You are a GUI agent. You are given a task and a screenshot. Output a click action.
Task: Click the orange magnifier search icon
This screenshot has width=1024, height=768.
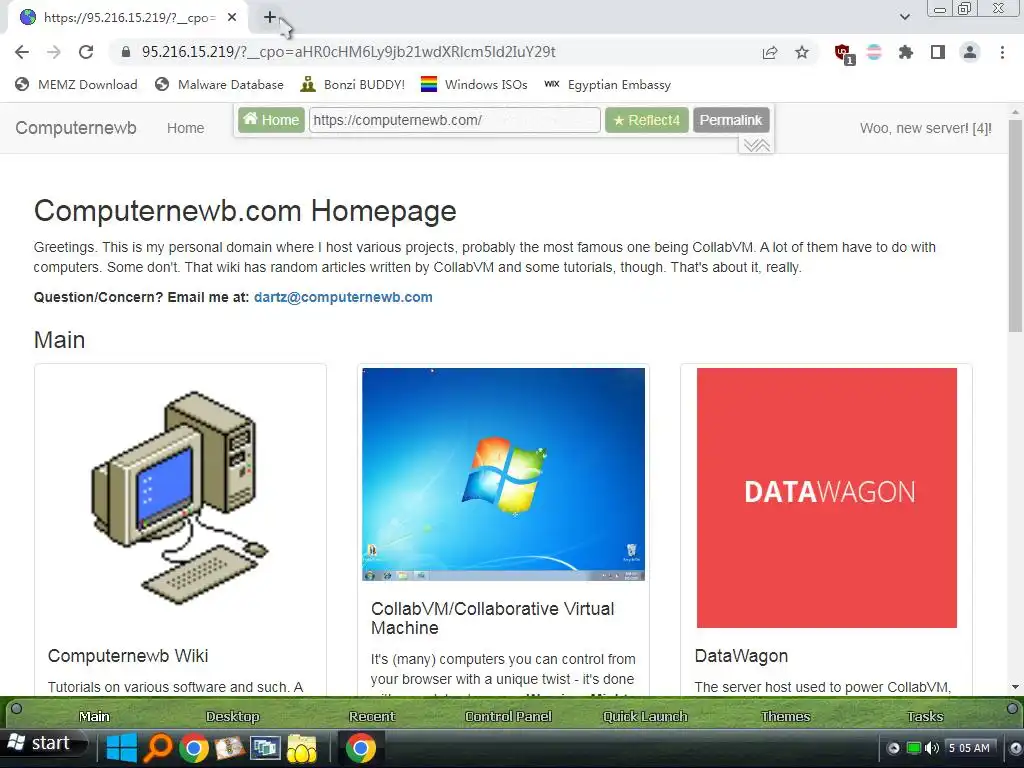157,748
